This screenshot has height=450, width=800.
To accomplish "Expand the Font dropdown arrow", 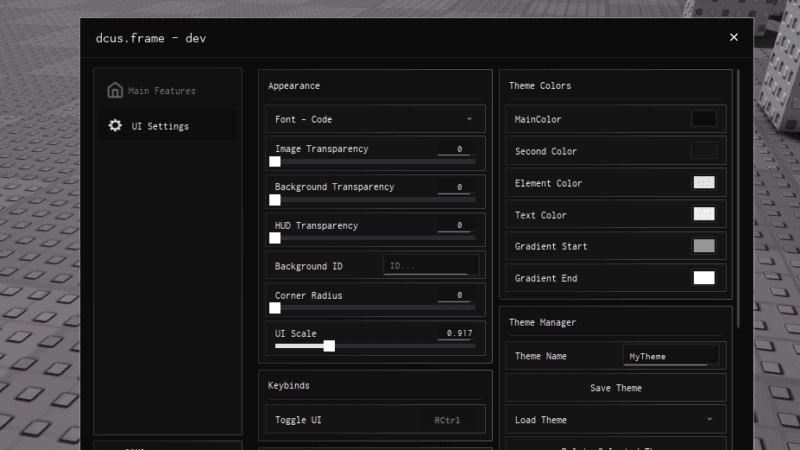I will [469, 119].
